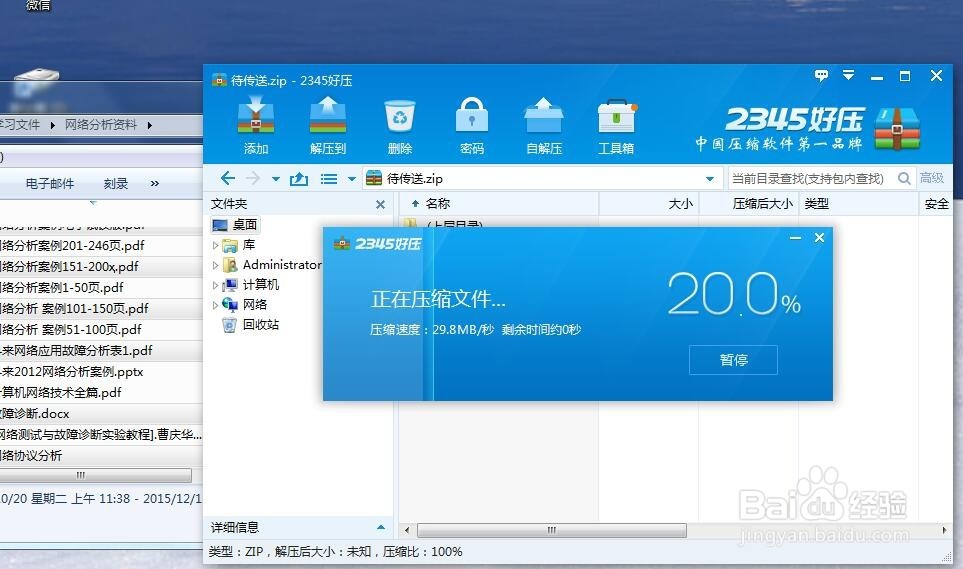Click the feedback chat bubble icon

pos(821,76)
